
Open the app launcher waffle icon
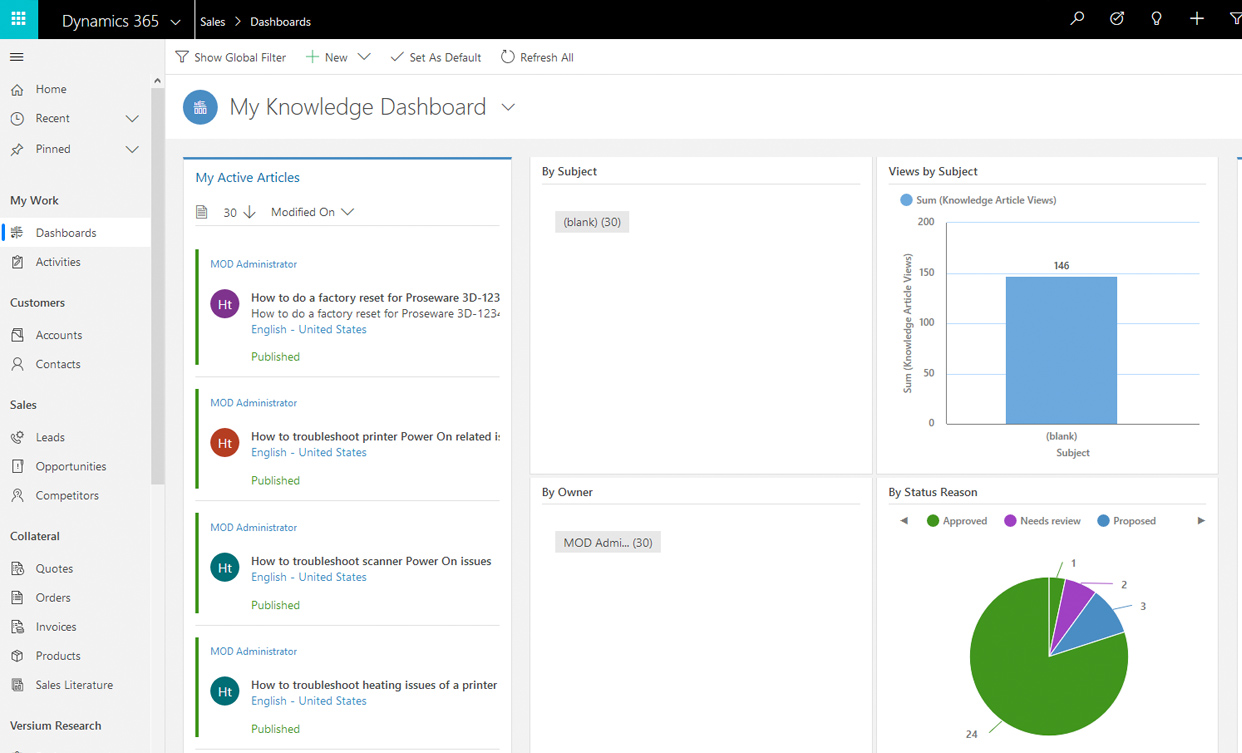coord(18,19)
